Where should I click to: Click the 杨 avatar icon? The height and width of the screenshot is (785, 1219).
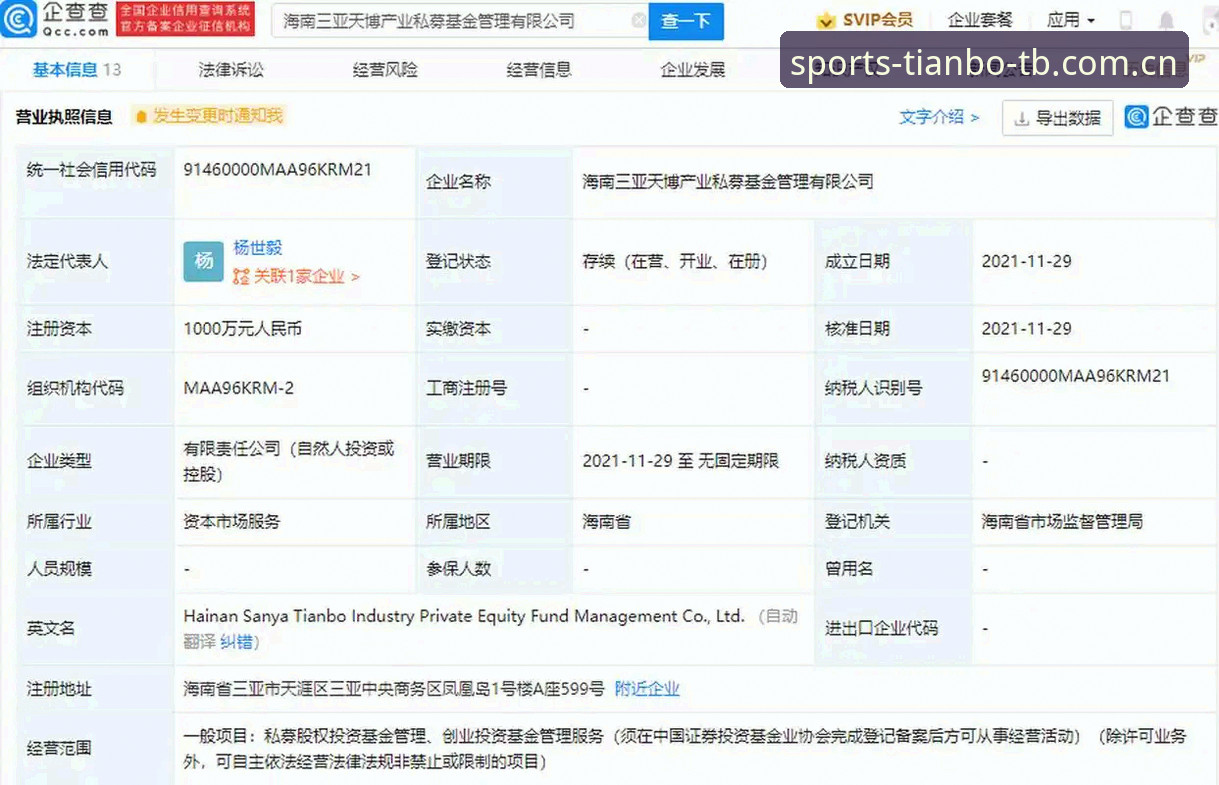click(x=204, y=261)
